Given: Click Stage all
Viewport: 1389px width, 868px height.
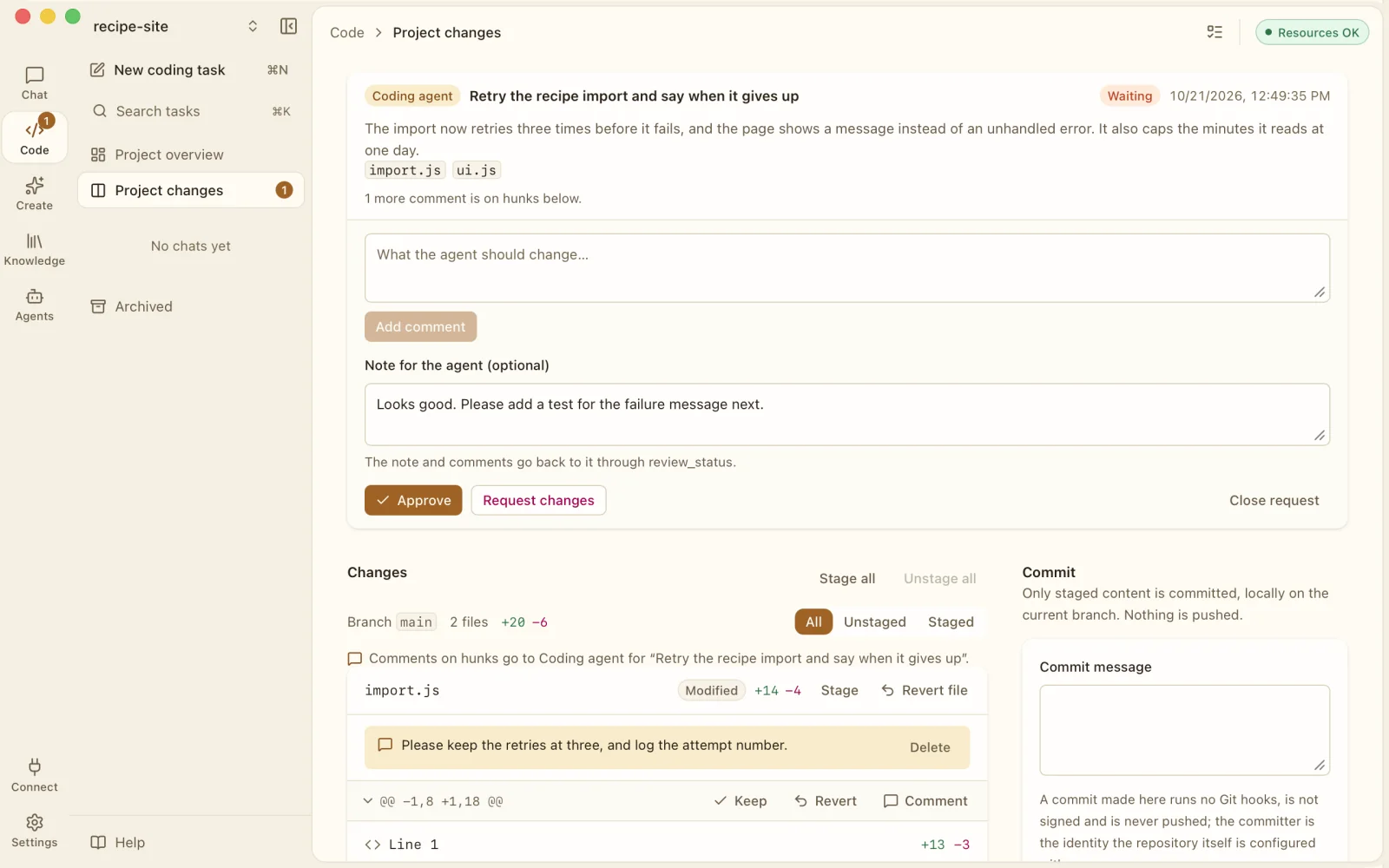Looking at the screenshot, I should [x=847, y=578].
